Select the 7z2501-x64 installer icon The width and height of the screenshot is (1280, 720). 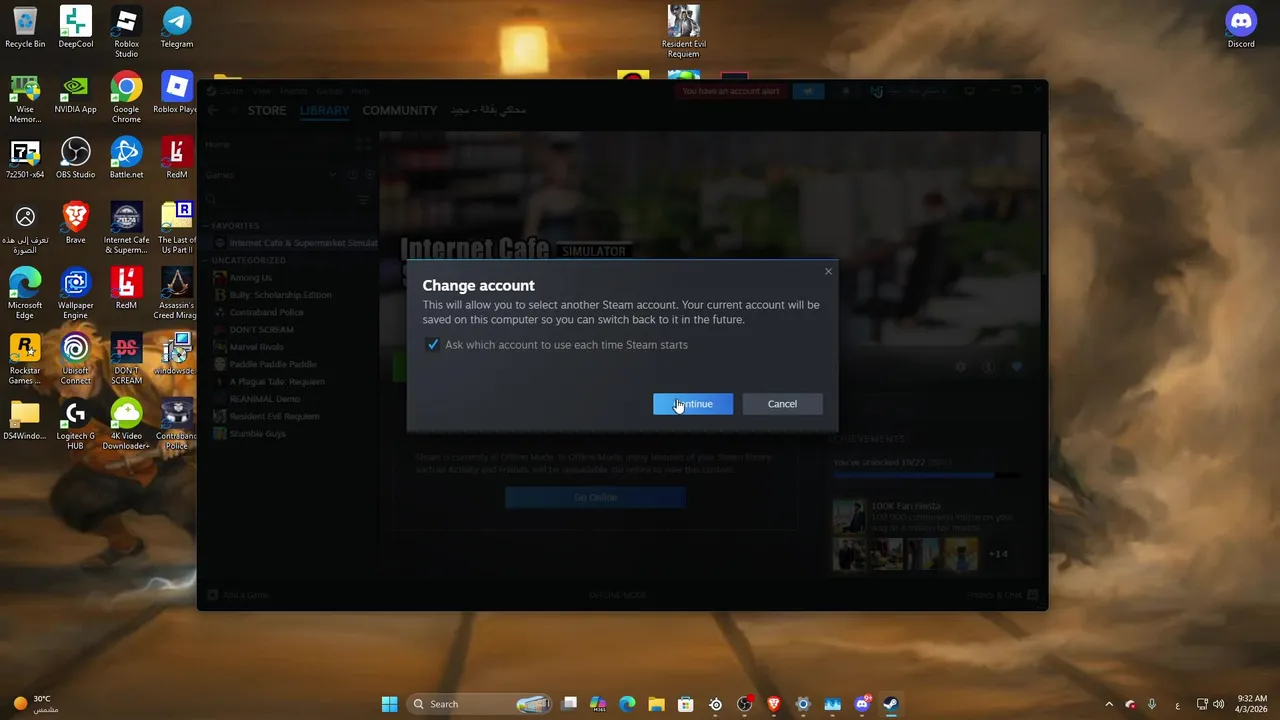point(25,158)
